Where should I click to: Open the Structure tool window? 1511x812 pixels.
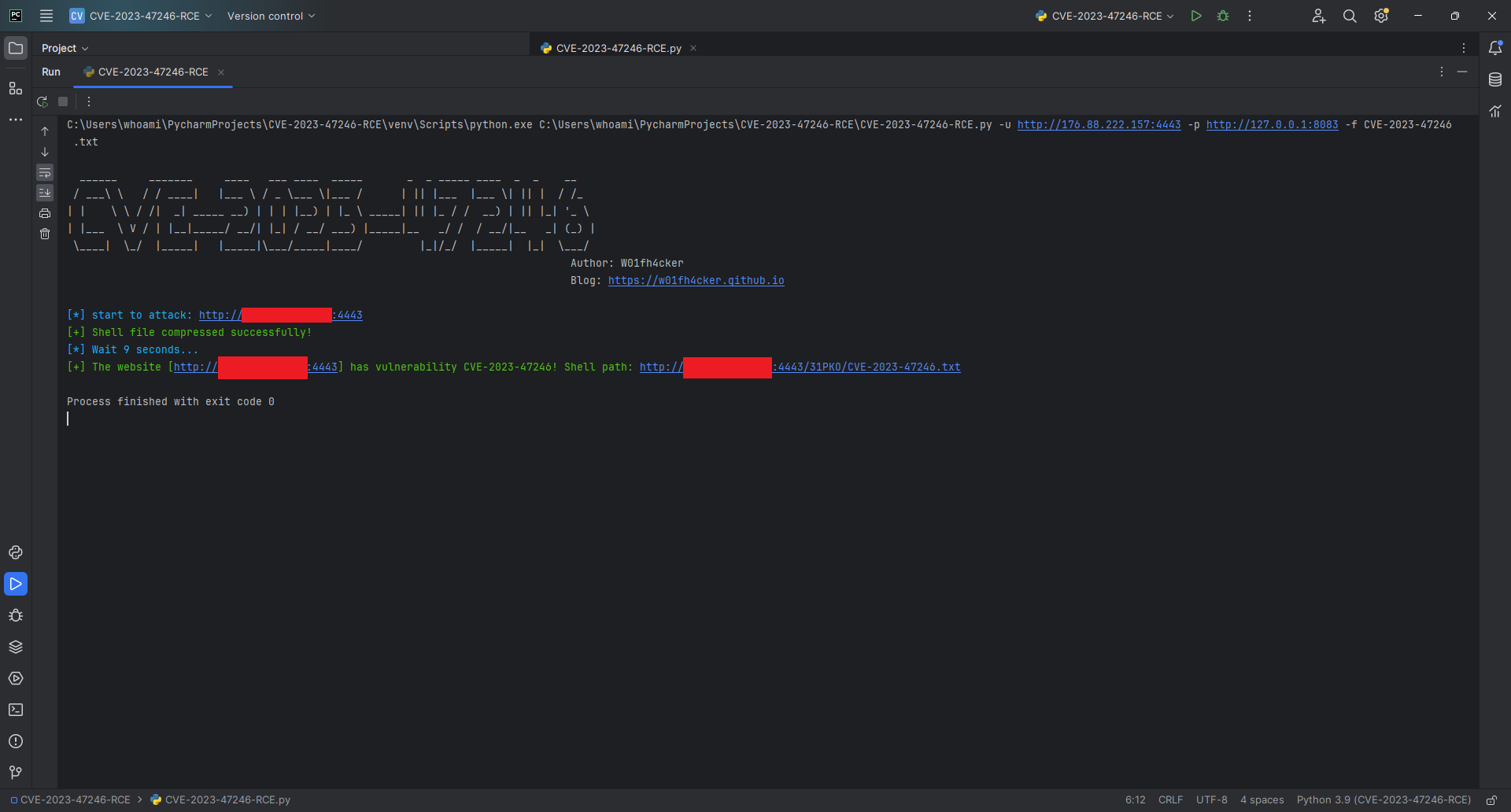coord(16,88)
